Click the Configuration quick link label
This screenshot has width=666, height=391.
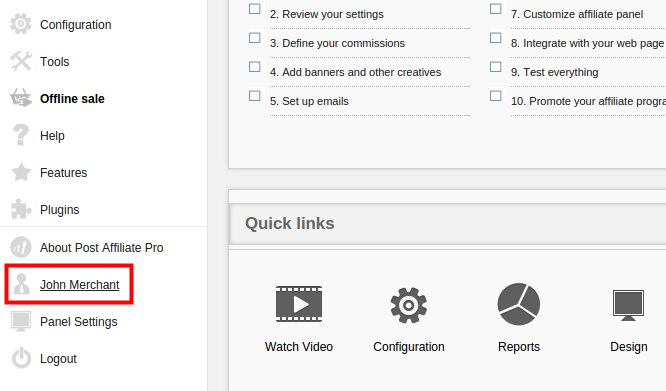click(409, 347)
